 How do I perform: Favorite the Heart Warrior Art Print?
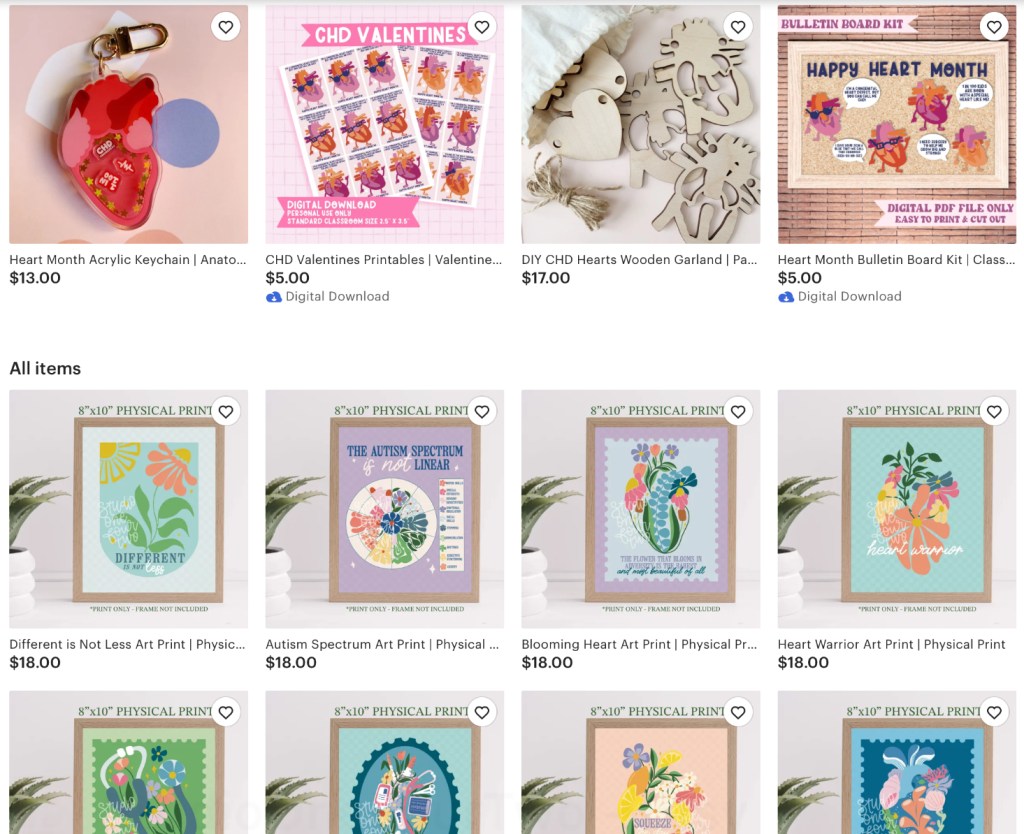click(x=994, y=411)
